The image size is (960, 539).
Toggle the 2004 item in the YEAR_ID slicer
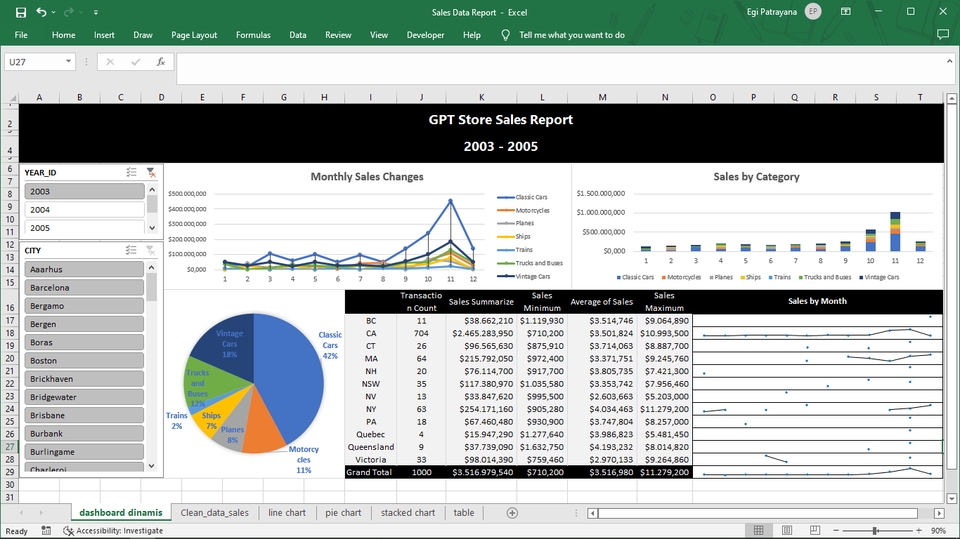83,210
